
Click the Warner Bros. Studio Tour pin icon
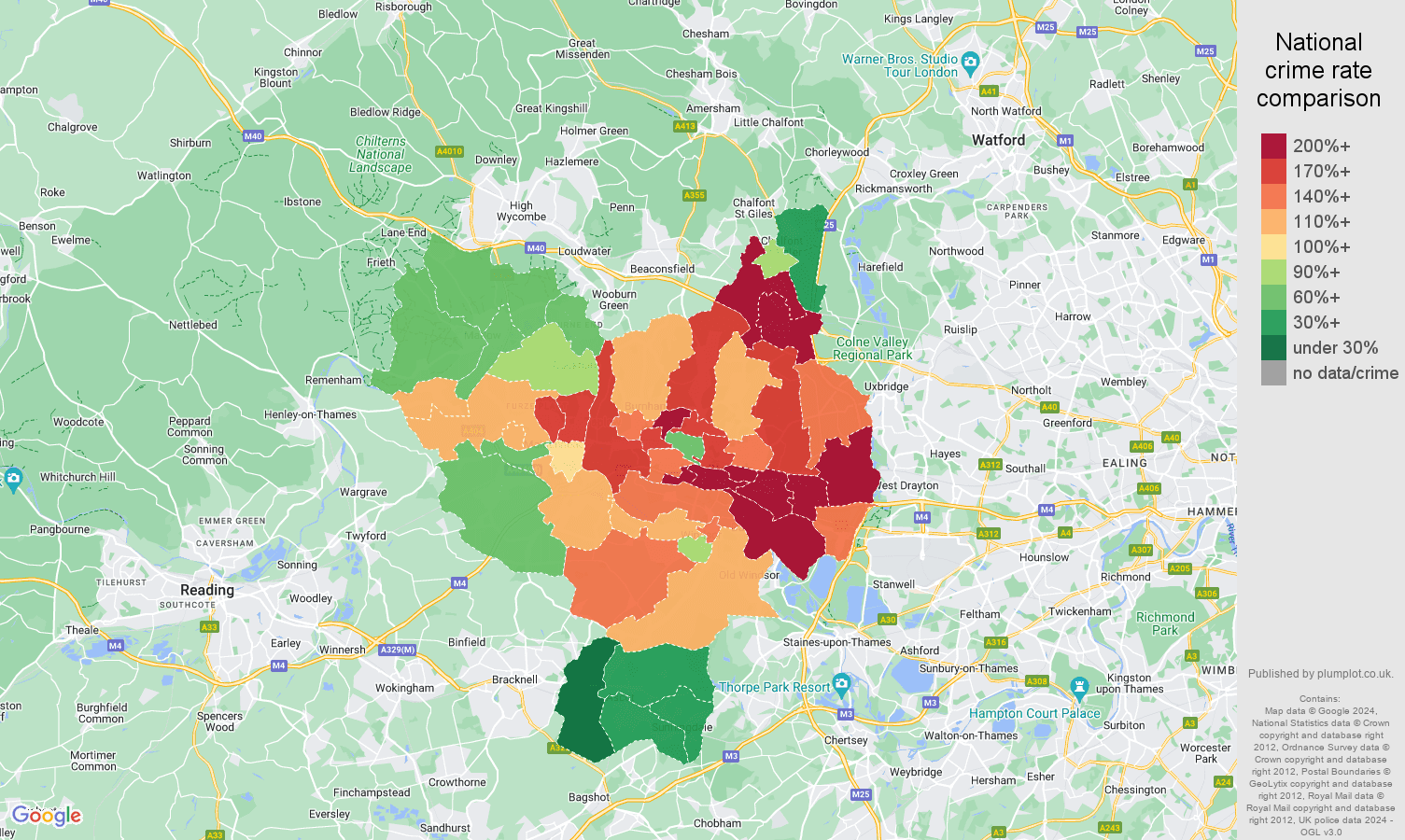click(970, 63)
